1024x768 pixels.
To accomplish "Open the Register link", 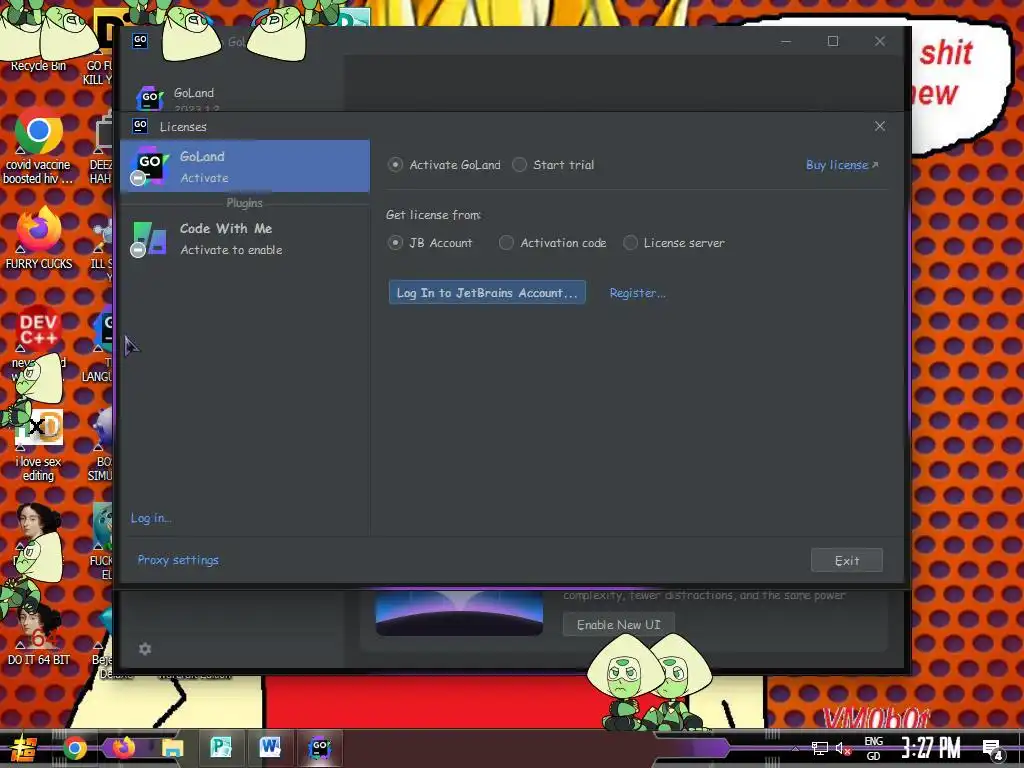I will (x=637, y=293).
